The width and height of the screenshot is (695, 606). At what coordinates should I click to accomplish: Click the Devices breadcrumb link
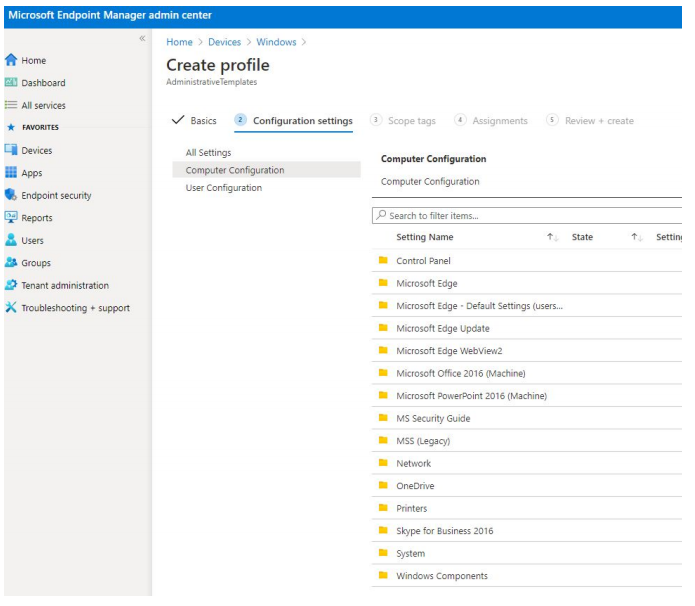[224, 42]
